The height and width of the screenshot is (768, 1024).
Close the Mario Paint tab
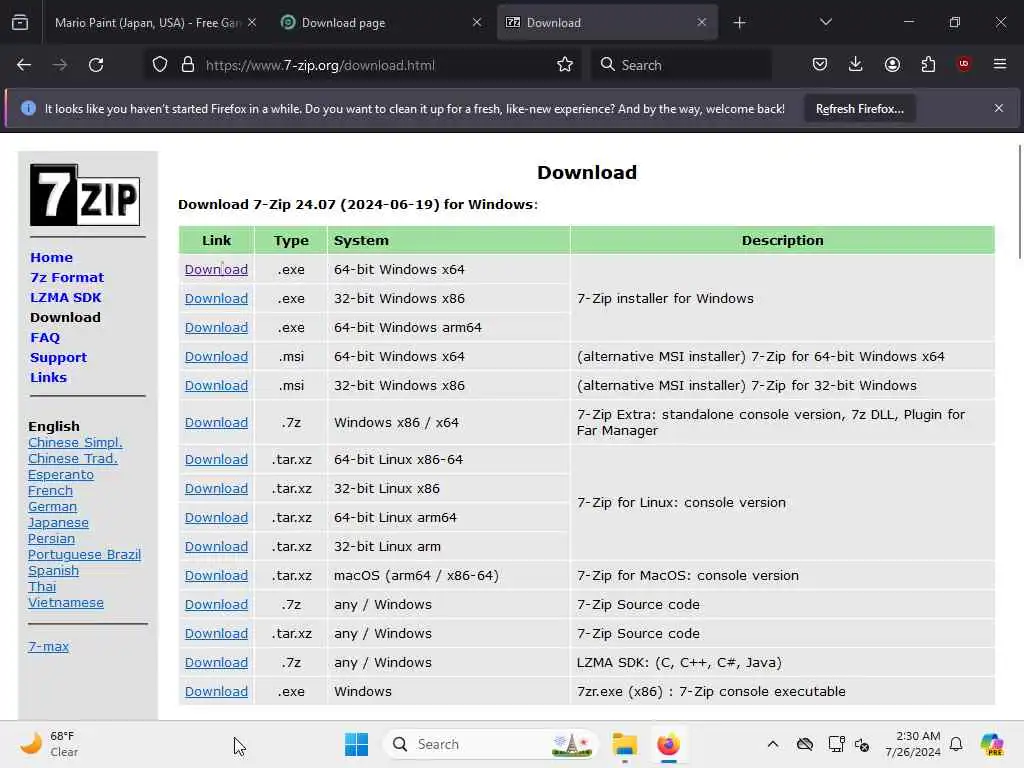pos(252,22)
